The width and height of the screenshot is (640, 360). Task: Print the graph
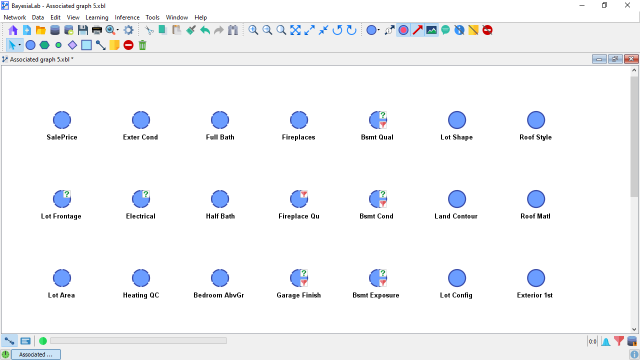click(97, 30)
